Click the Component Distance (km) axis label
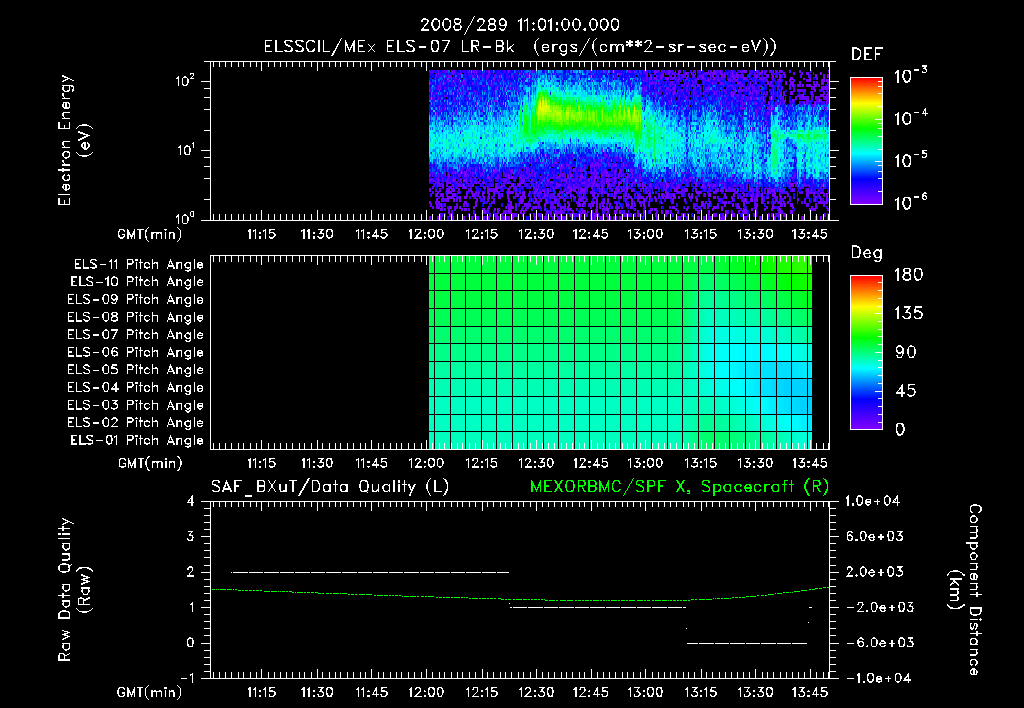 point(965,590)
